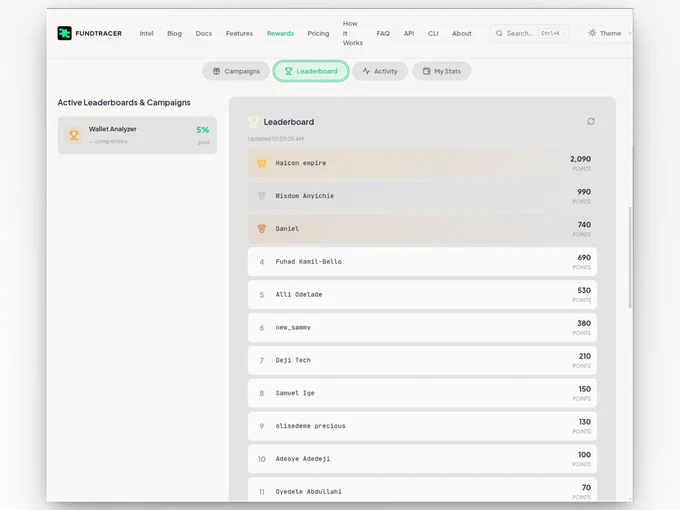This screenshot has width=680, height=510.
Task: Click the silver medal icon beside Wisdom Anyichie
Action: tap(262, 196)
